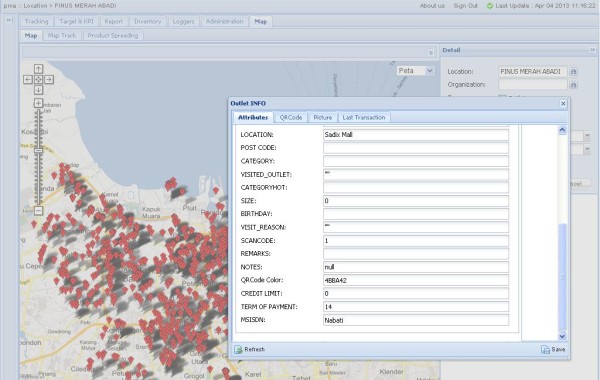Save the outlet attributes
Viewport: 600px width, 380px height.
(553, 349)
